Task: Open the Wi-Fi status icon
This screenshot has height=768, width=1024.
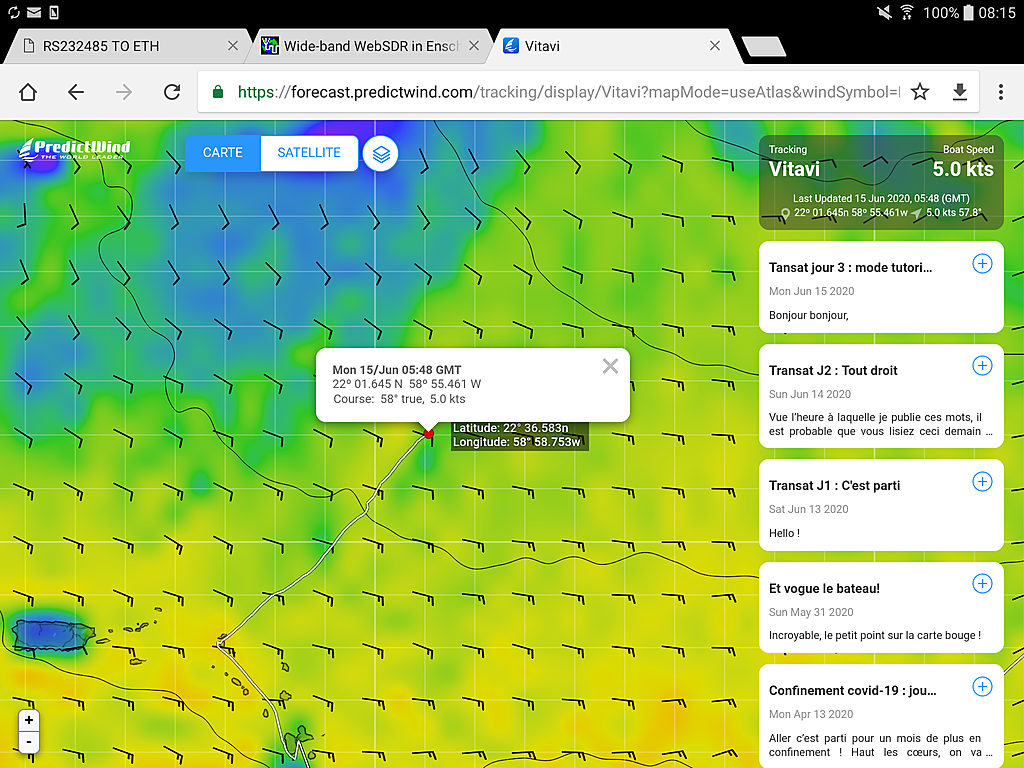Action: tap(907, 12)
